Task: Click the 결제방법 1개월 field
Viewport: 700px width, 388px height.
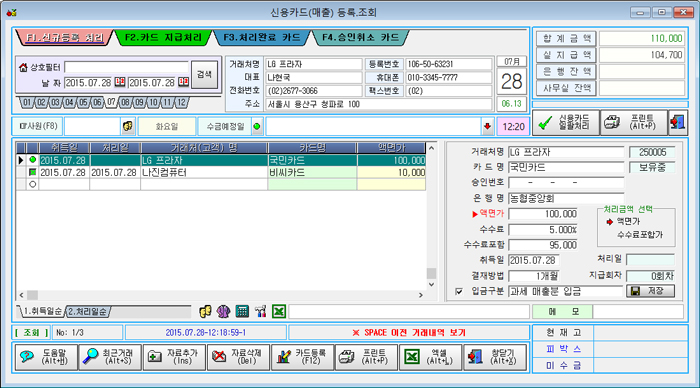Action: (x=533, y=276)
